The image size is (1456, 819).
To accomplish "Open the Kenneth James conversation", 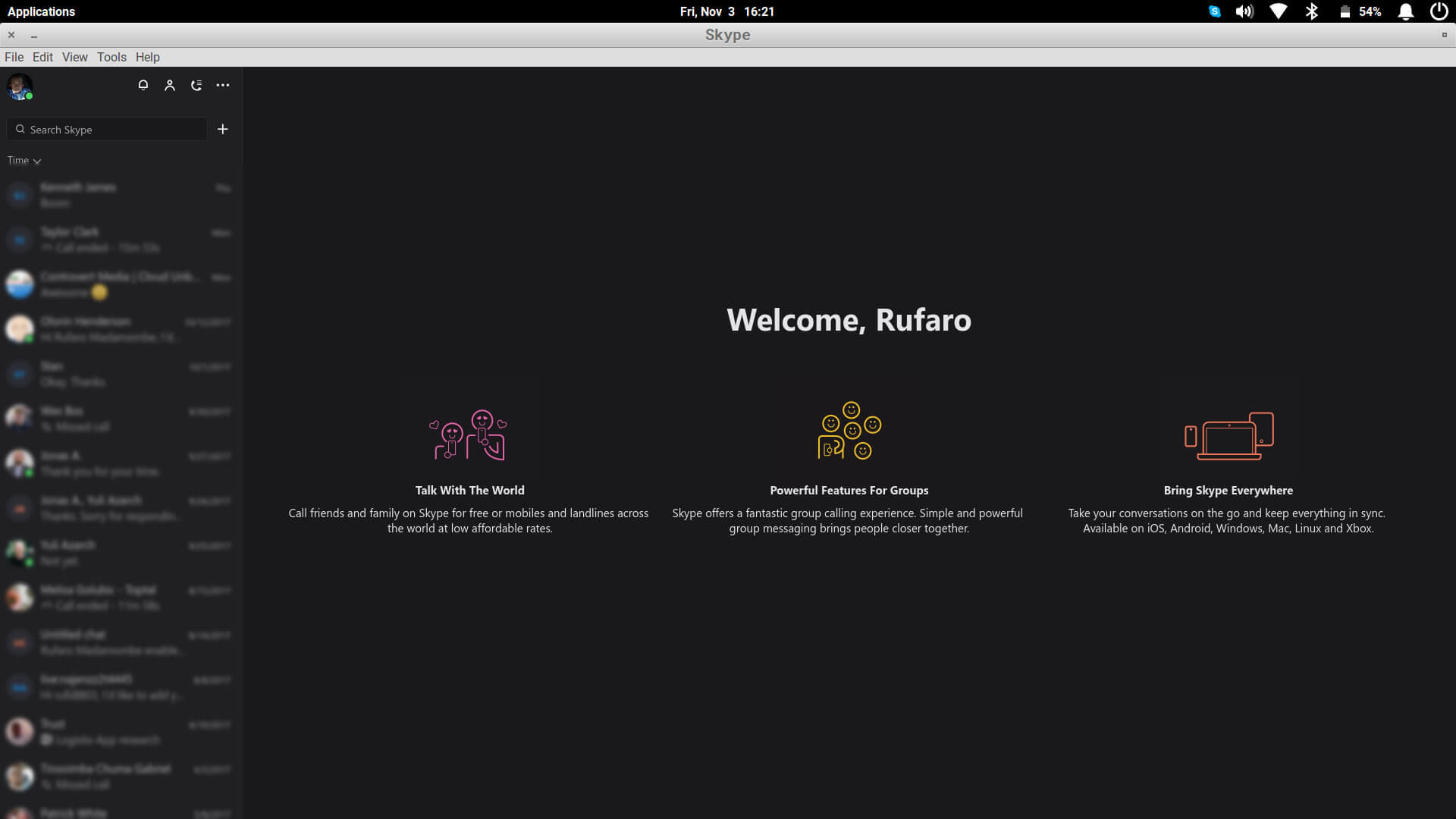I will pyautogui.click(x=121, y=195).
